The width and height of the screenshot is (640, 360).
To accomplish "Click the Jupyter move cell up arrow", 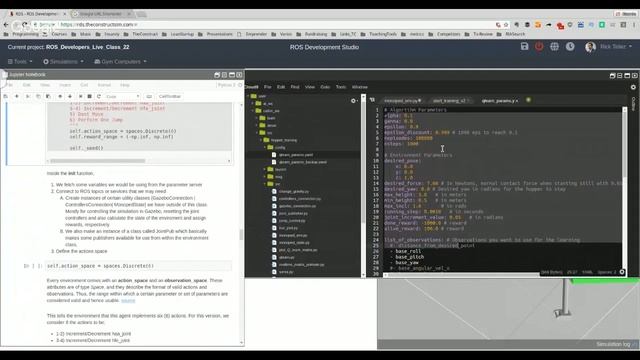I will coord(60,96).
